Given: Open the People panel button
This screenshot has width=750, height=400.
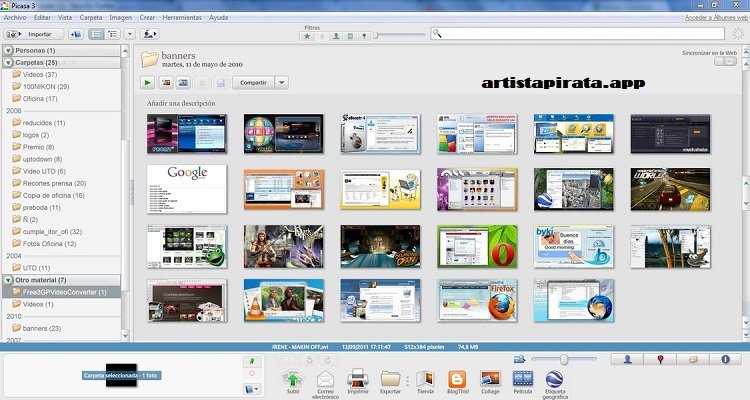Looking at the screenshot, I should [628, 359].
